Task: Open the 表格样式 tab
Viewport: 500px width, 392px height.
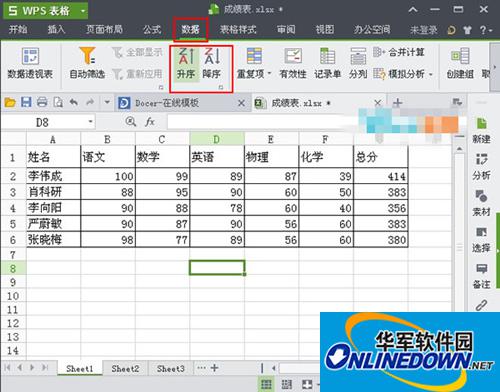Action: tap(238, 30)
